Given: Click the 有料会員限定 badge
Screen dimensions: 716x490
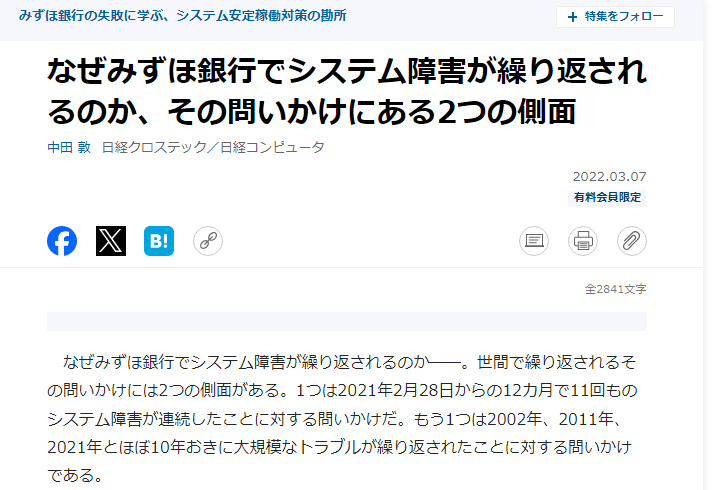Looking at the screenshot, I should 607,197.
